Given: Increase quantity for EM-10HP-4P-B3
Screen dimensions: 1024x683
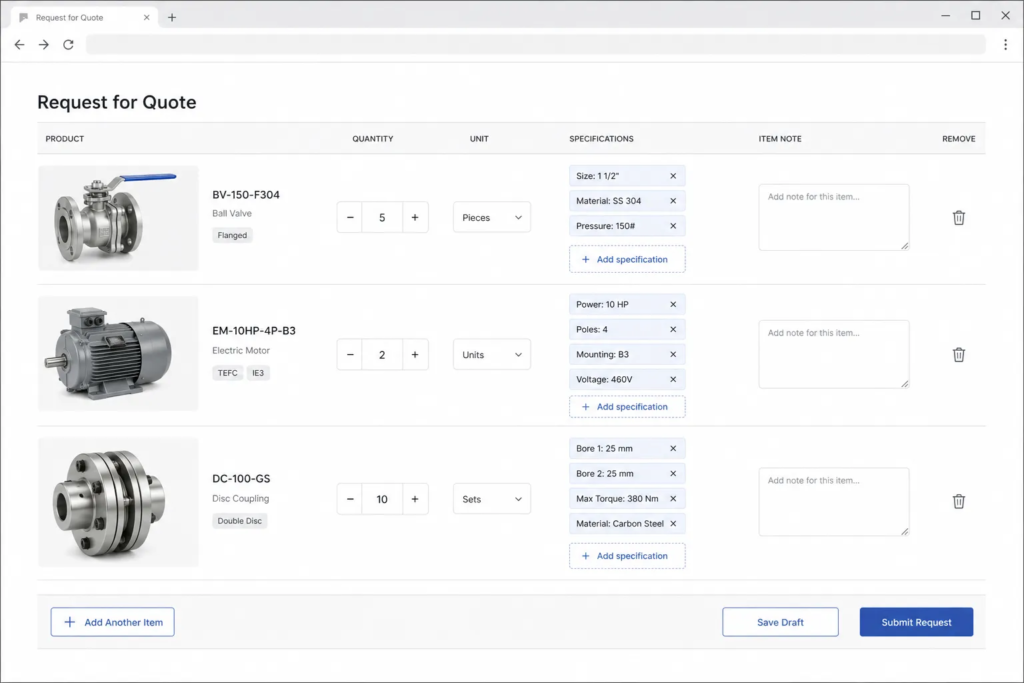Looking at the screenshot, I should (x=415, y=355).
